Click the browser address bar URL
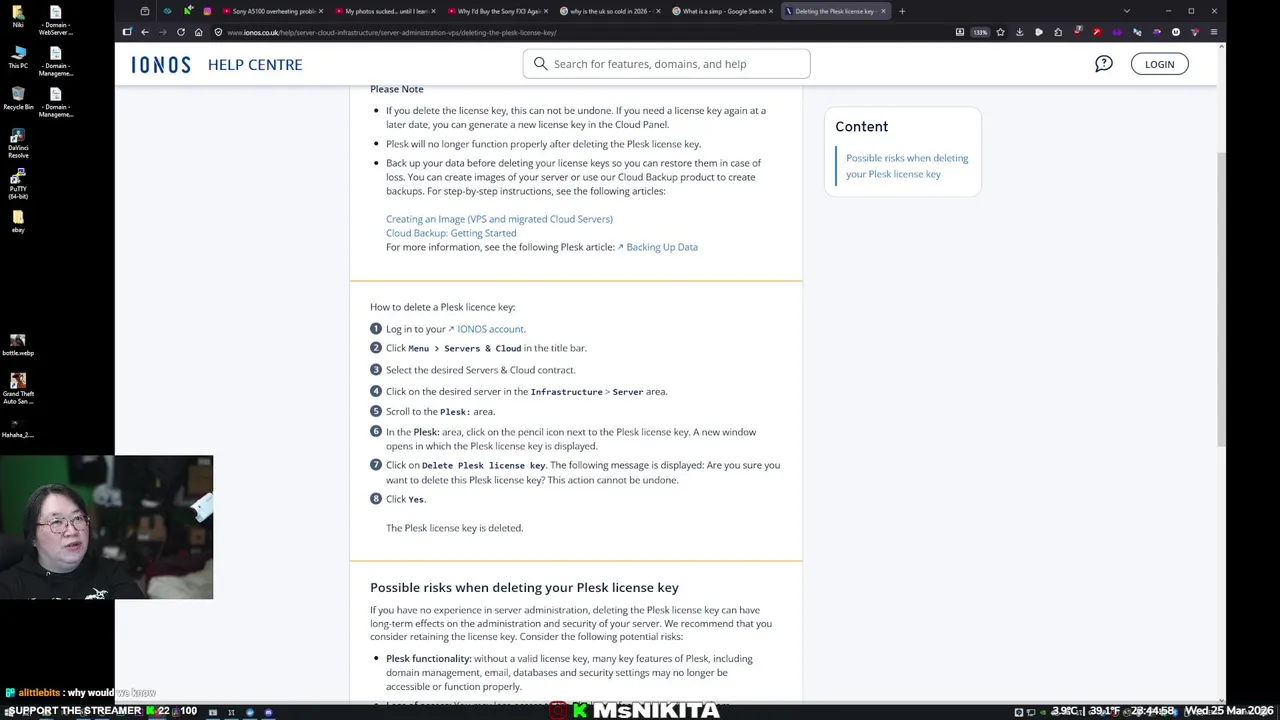The width and height of the screenshot is (1280, 720). click(392, 32)
